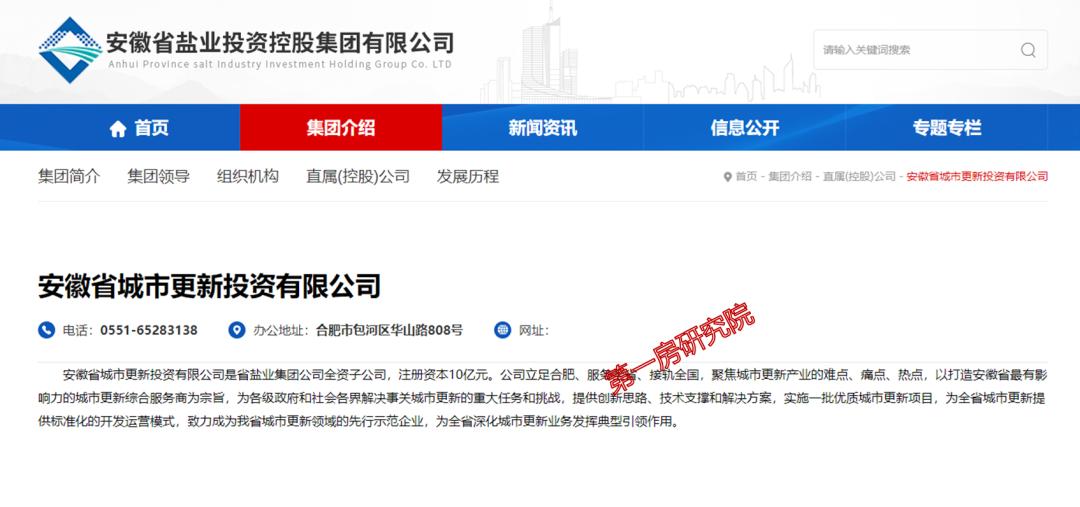Click the company name 安徽省盐业投资控股集团有限公司 header
This screenshot has width=1080, height=507.
(x=280, y=43)
